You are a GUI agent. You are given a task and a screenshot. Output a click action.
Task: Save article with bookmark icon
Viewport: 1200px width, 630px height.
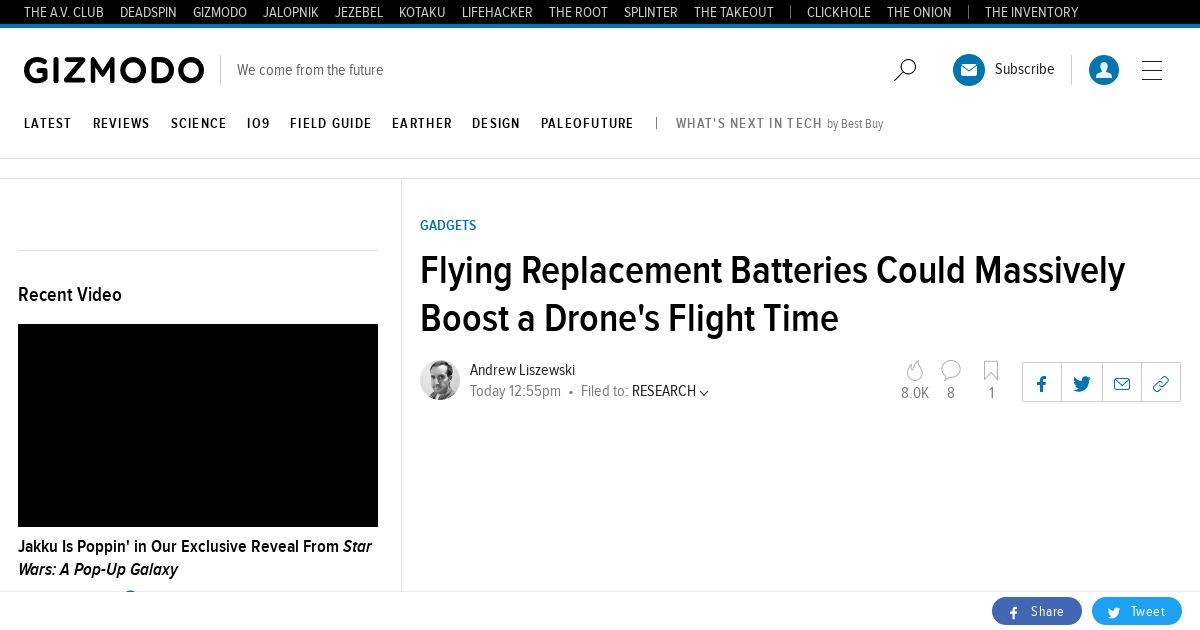991,371
